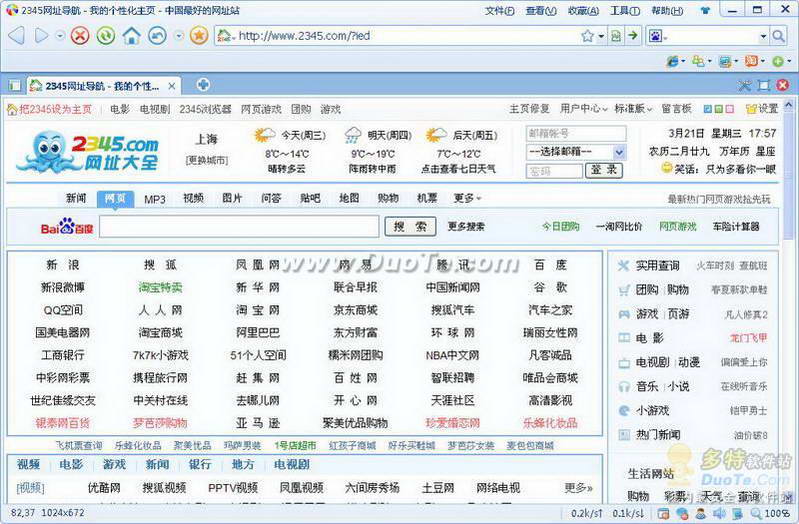
Task: Click the green Refresh icon
Action: pyautogui.click(x=105, y=36)
